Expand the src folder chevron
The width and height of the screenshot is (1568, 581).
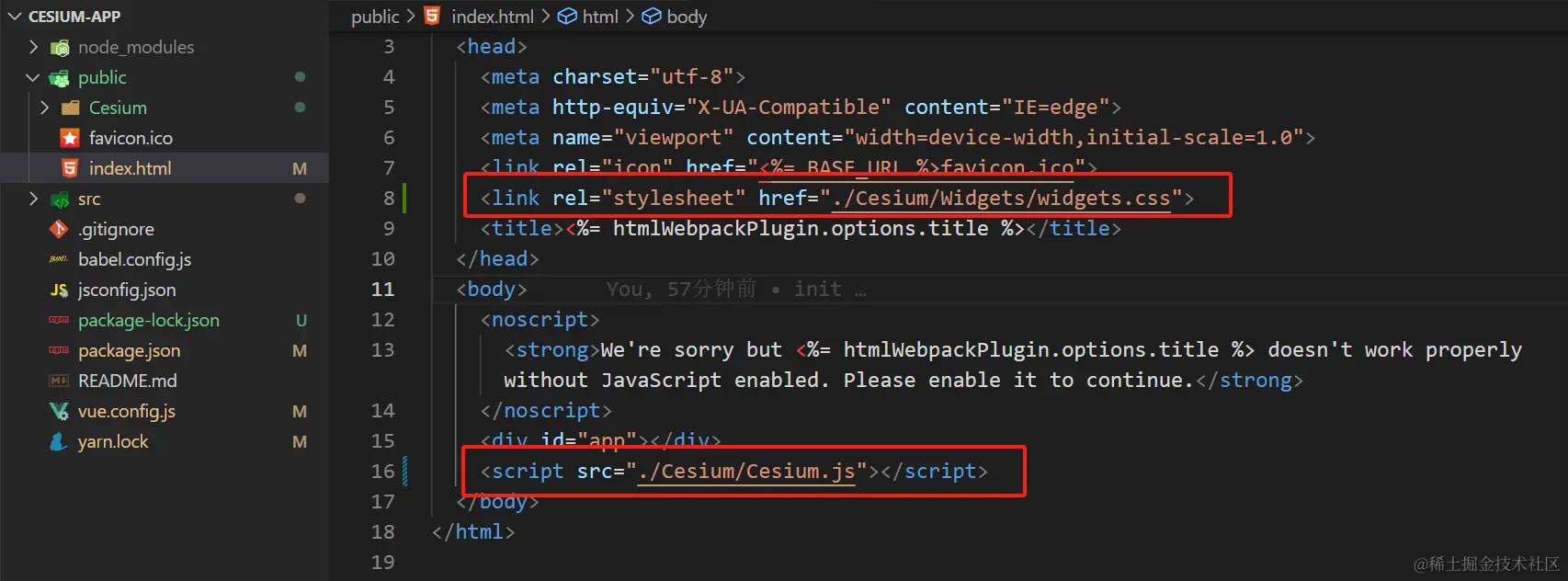pyautogui.click(x=34, y=199)
